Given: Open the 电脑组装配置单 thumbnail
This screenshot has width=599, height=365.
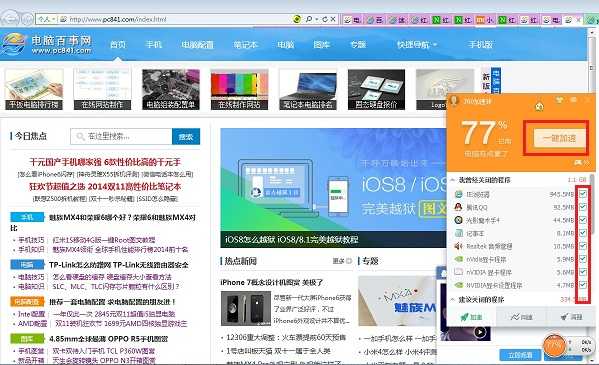Looking at the screenshot, I should click(x=170, y=89).
